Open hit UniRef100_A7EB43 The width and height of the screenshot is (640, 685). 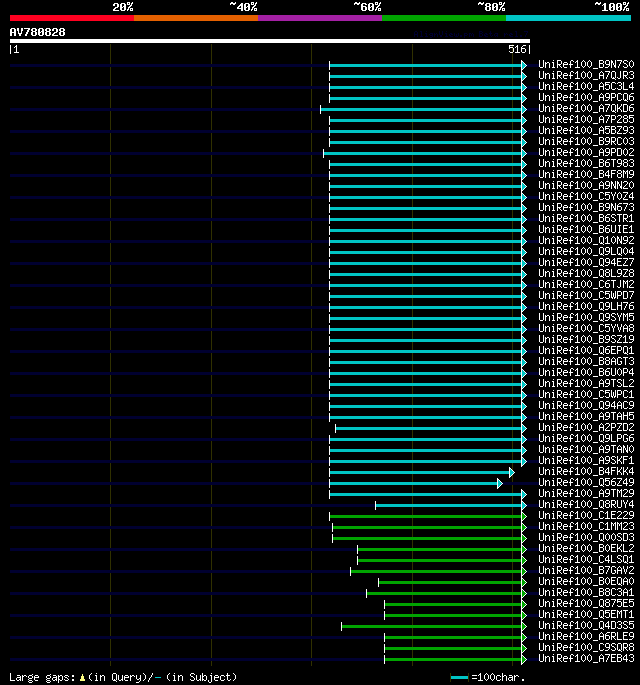coord(586,658)
